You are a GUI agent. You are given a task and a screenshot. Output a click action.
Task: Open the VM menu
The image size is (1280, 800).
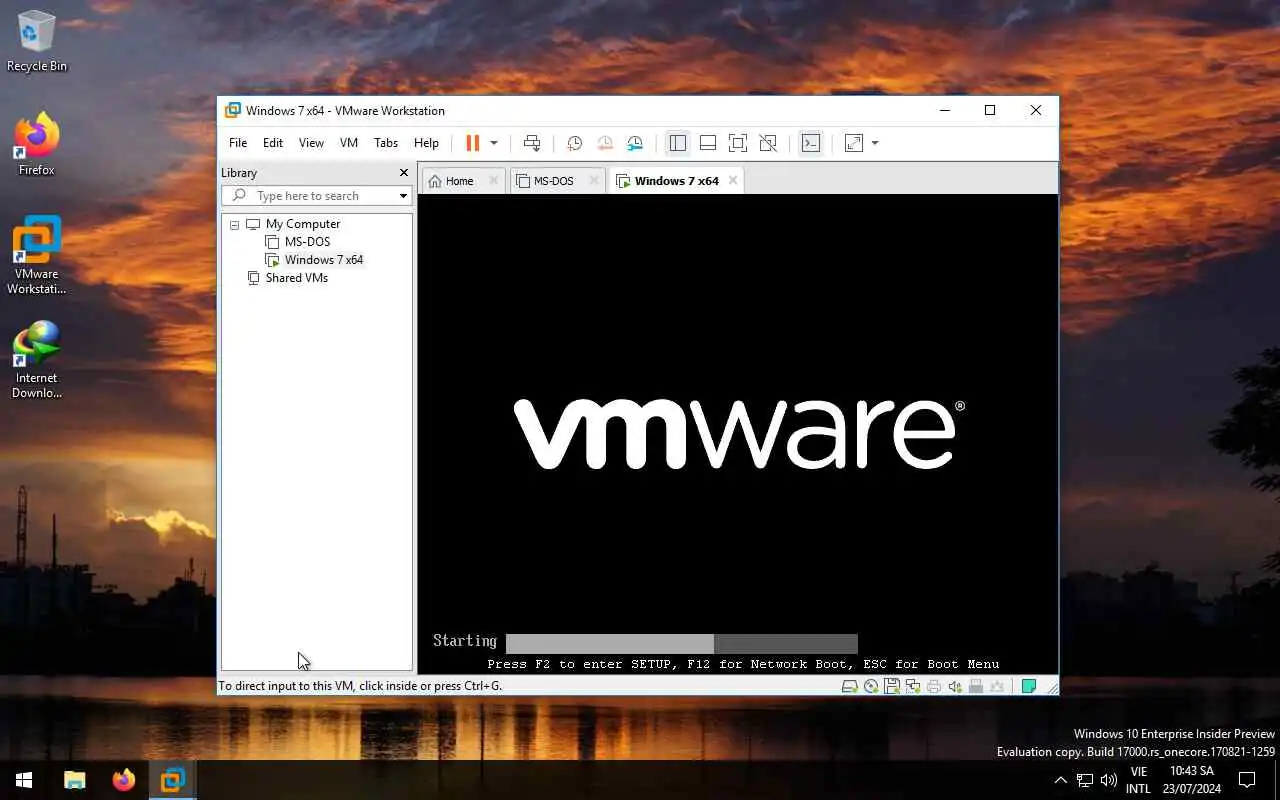tap(349, 143)
